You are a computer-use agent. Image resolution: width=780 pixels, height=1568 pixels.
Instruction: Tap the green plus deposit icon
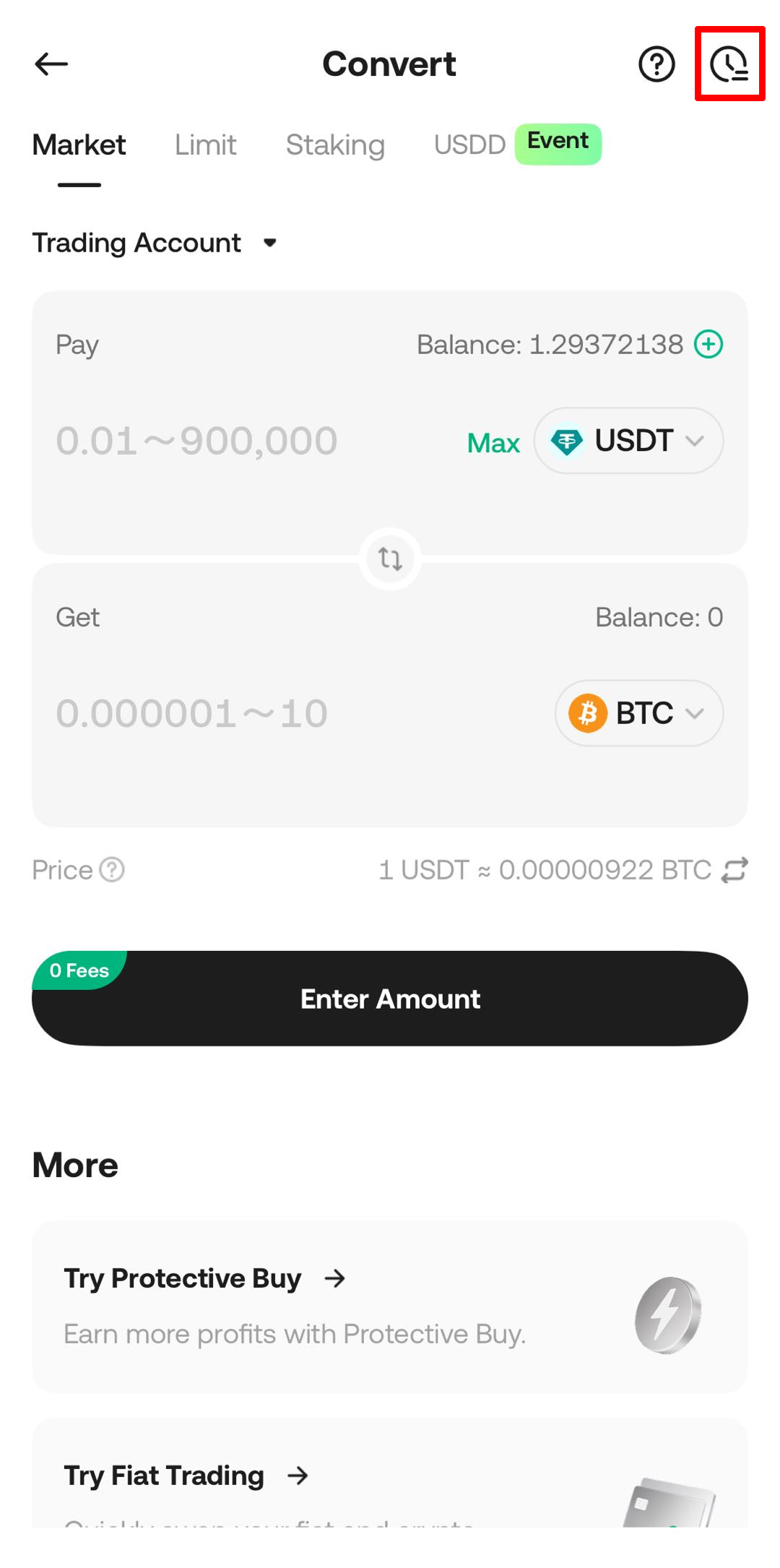[708, 344]
